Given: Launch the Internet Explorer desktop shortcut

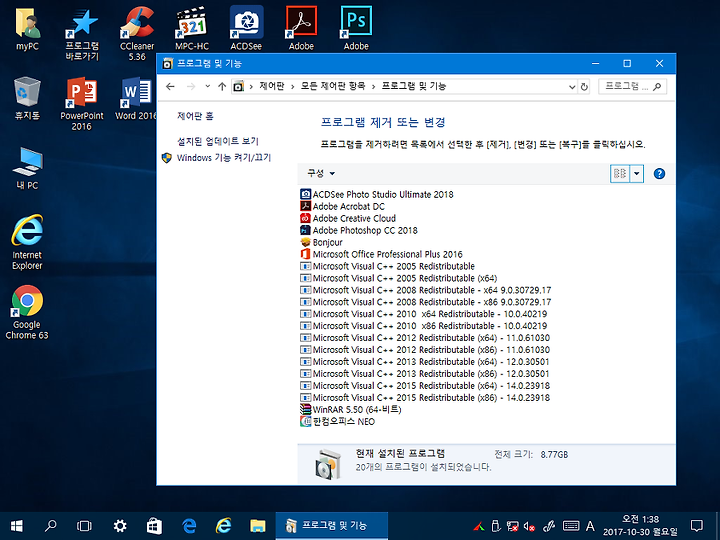Looking at the screenshot, I should [27, 242].
